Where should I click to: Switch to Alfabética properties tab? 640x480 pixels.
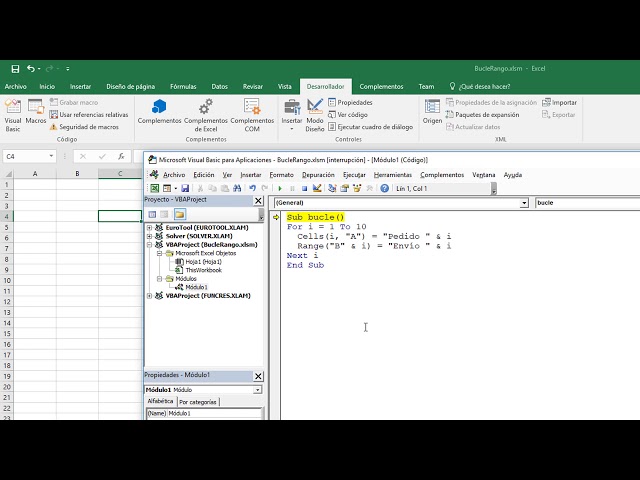(x=160, y=401)
